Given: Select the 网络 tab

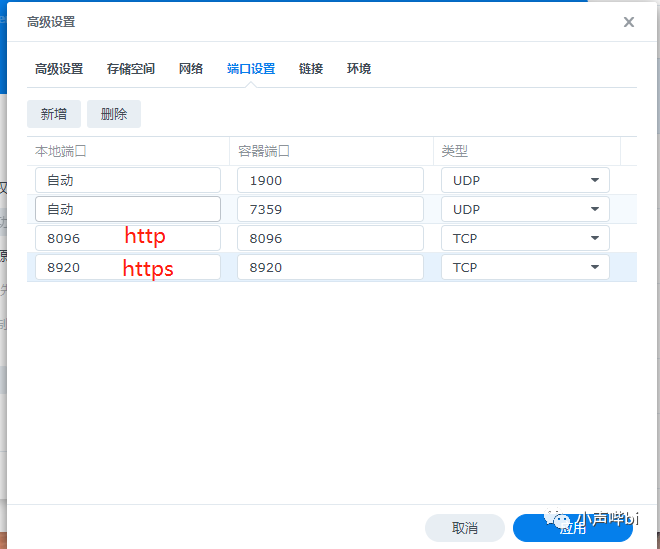Looking at the screenshot, I should [x=191, y=69].
